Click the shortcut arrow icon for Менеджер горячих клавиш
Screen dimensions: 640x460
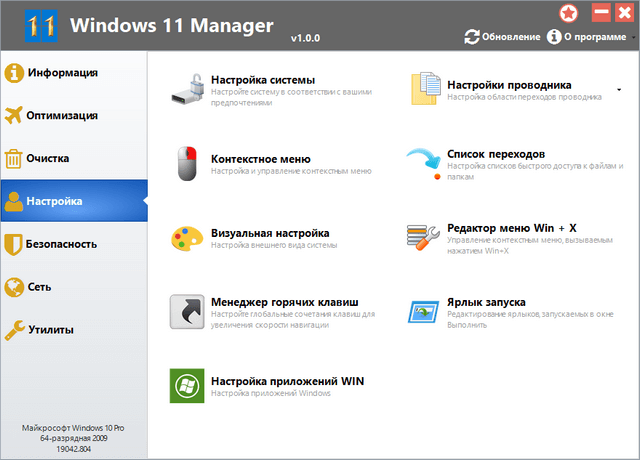point(186,310)
